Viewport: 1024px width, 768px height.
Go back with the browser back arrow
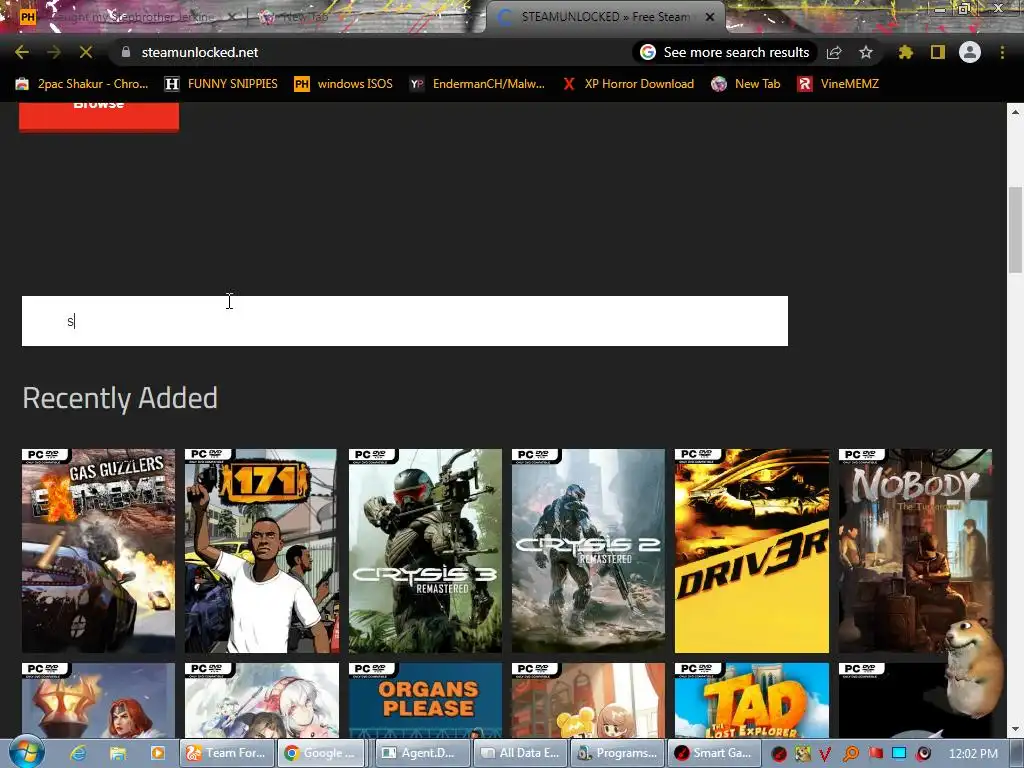pos(22,52)
